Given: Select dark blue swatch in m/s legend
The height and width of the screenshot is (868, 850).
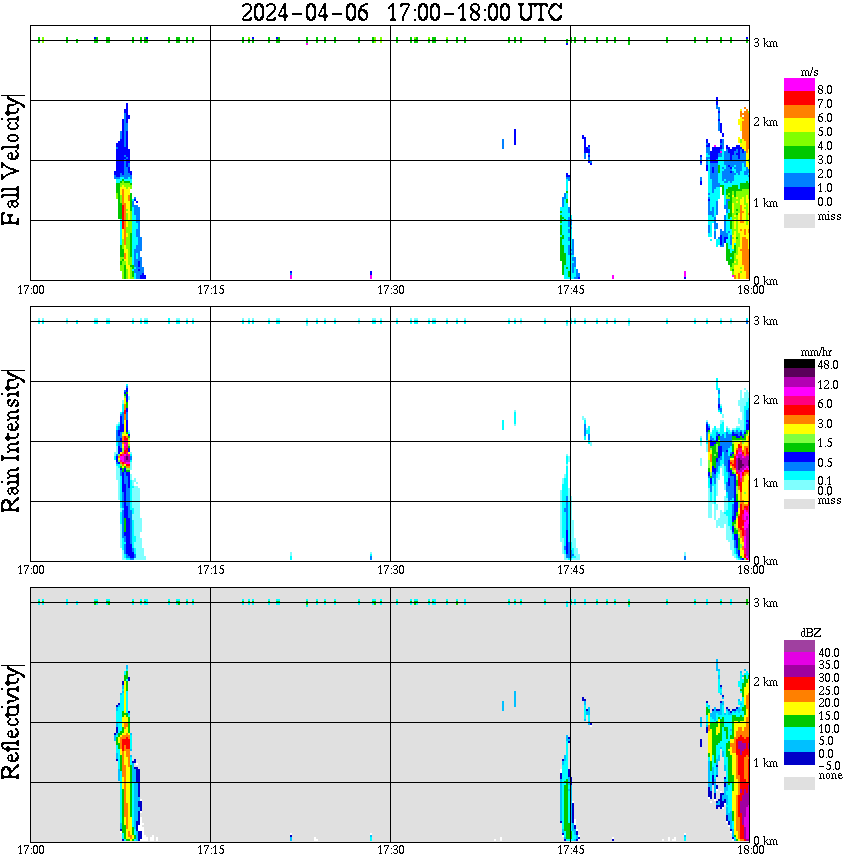Looking at the screenshot, I should [799, 193].
